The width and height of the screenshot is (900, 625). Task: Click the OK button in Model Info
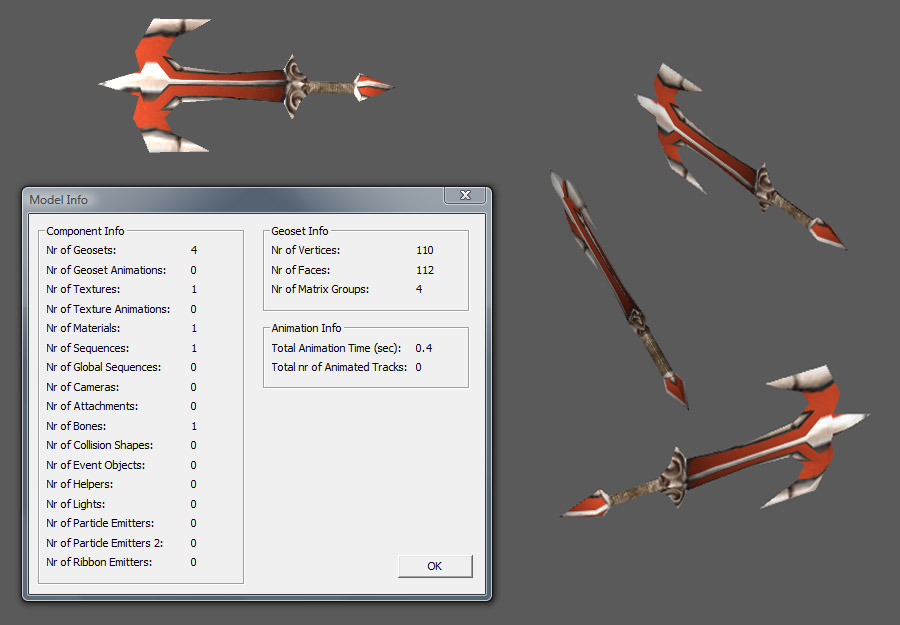[435, 566]
